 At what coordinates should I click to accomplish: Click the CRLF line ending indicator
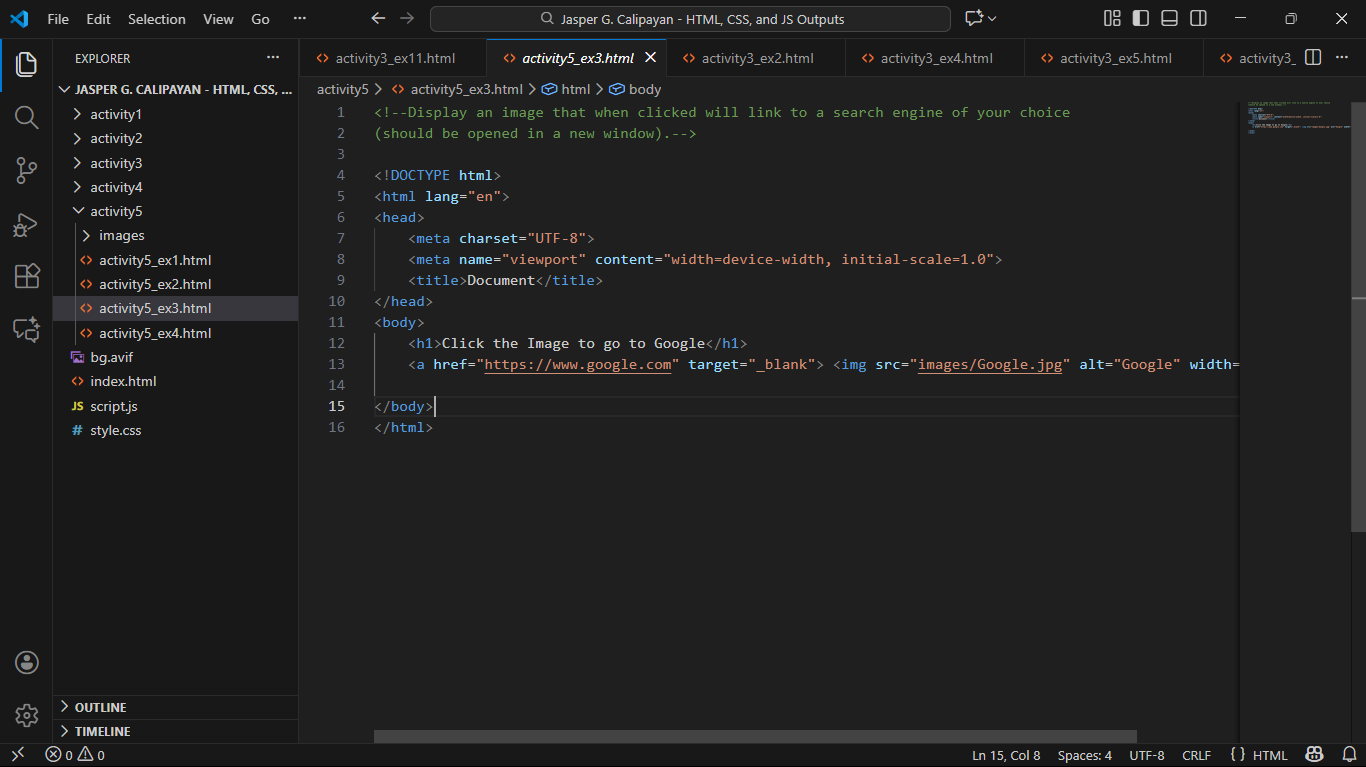click(x=1196, y=755)
